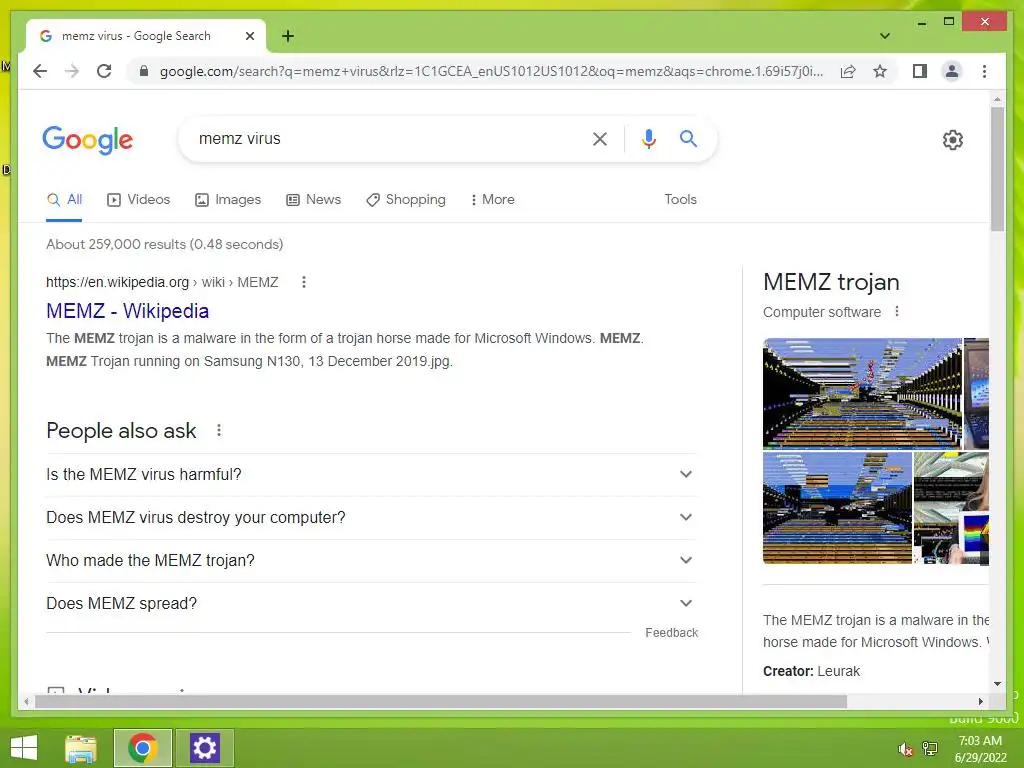Open Chrome three-dot menu
Image resolution: width=1024 pixels, height=768 pixels.
(984, 71)
